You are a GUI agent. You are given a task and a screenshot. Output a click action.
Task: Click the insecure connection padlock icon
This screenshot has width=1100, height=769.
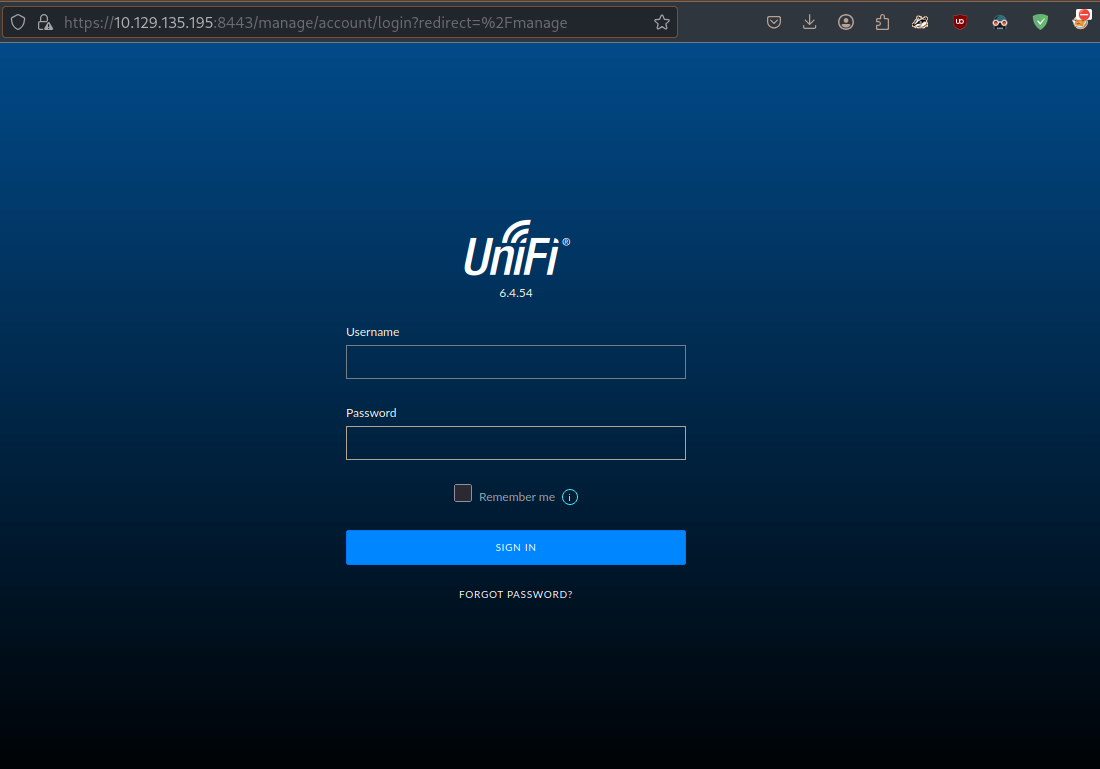click(x=43, y=22)
